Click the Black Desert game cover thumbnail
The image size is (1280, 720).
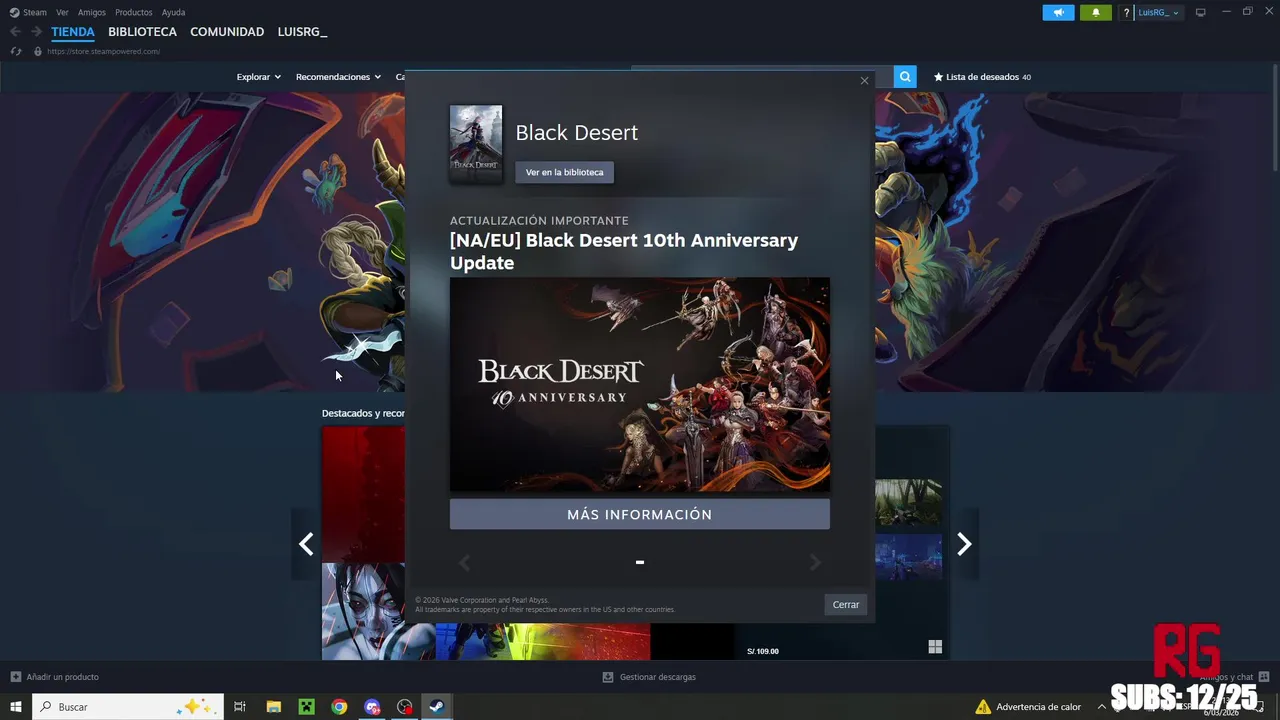click(476, 143)
